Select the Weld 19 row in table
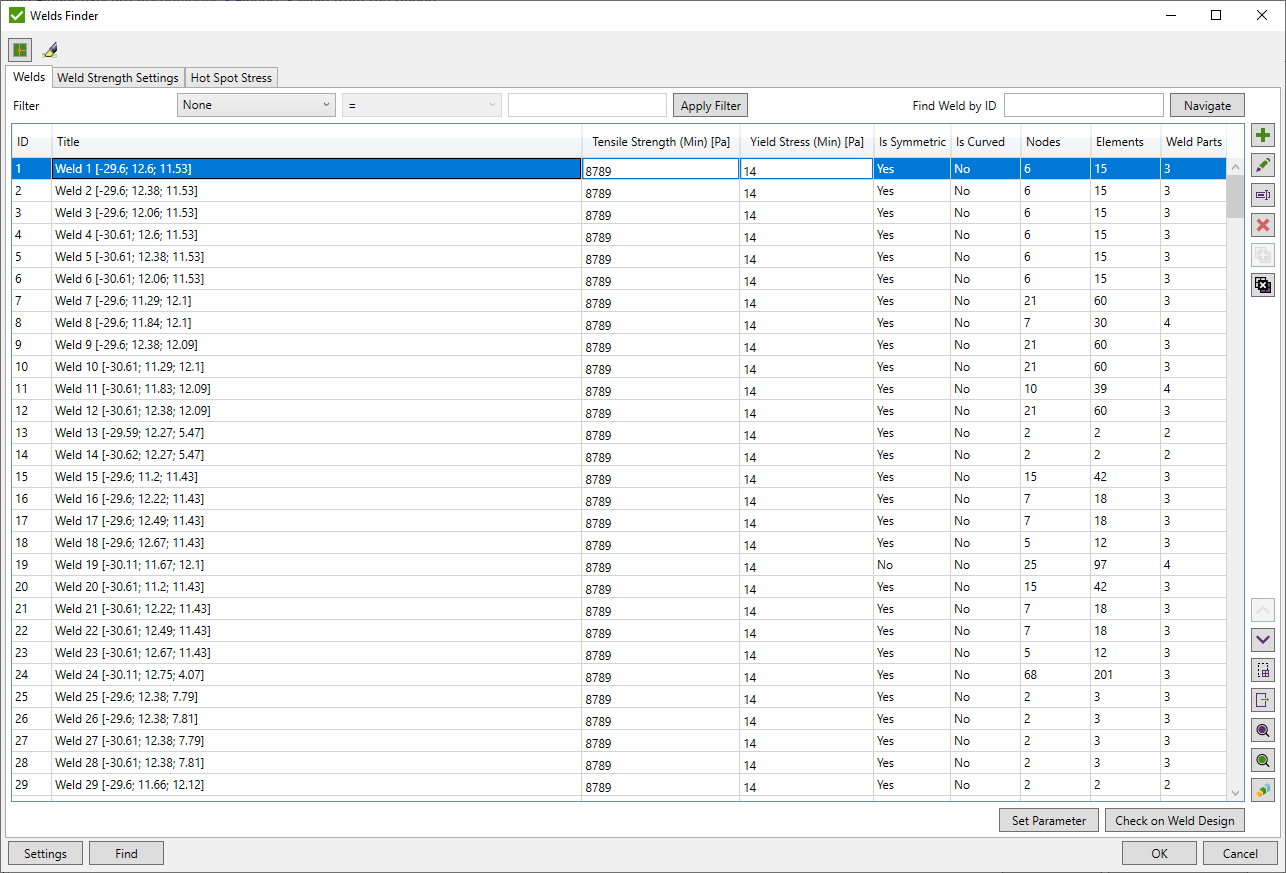Screen dimensions: 1286x873 300,565
